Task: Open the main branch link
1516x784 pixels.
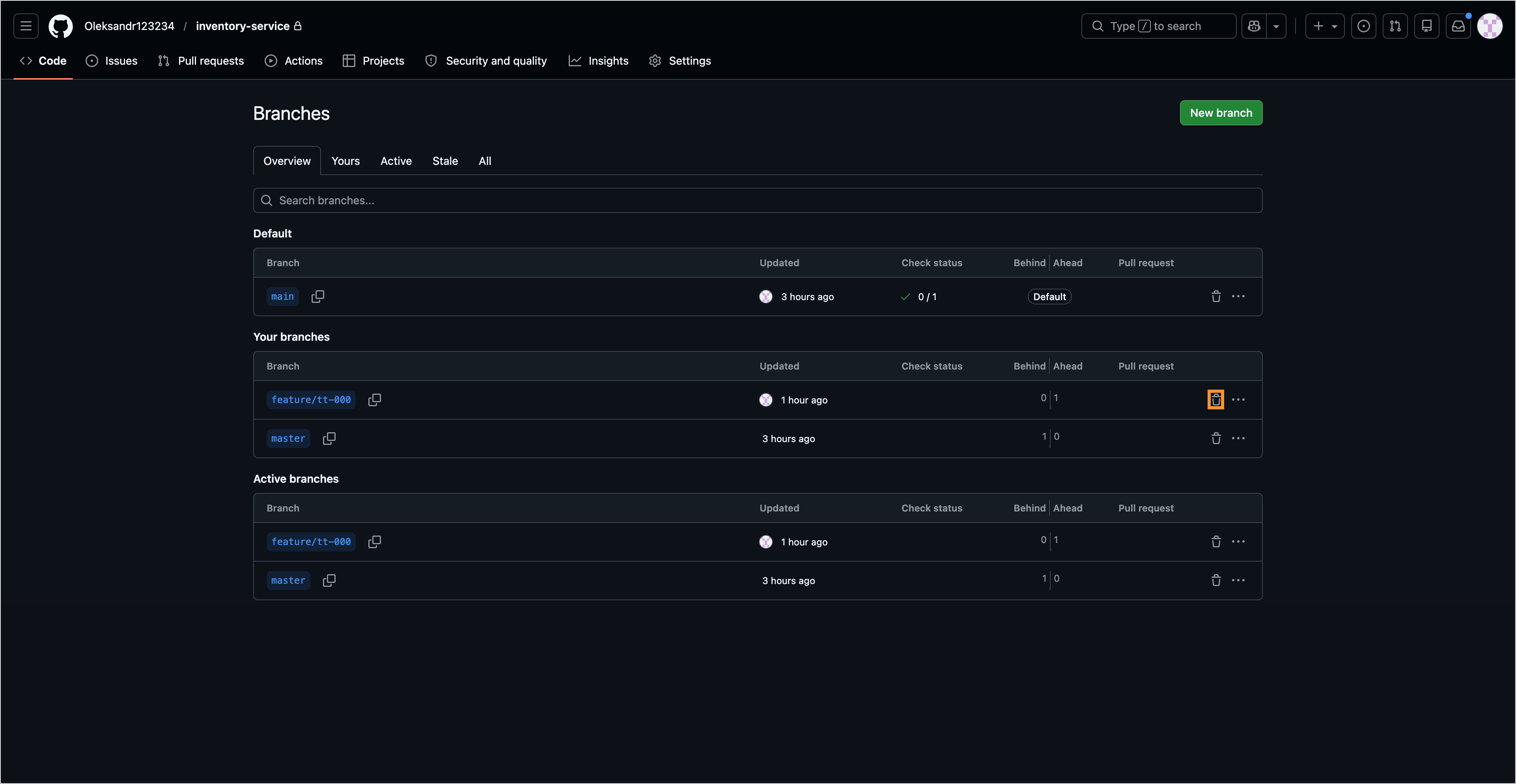Action: click(282, 297)
